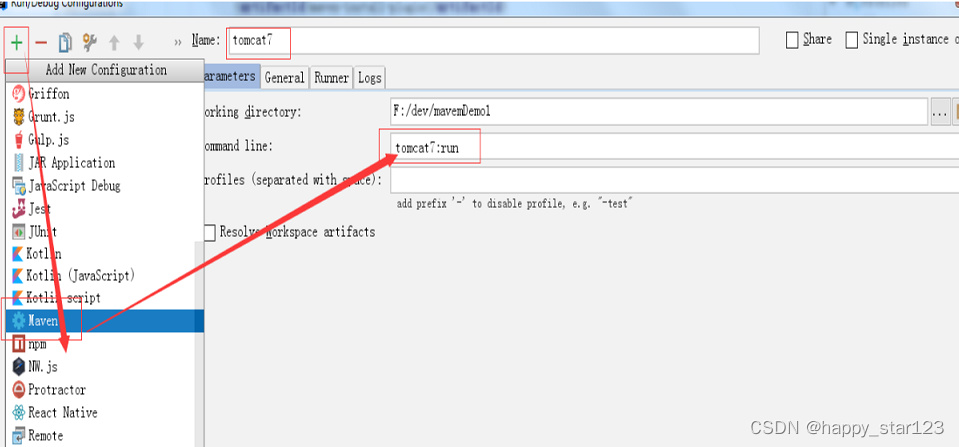Image resolution: width=959 pixels, height=447 pixels.
Task: Select JAR Application configuration type
Action: 104,162
